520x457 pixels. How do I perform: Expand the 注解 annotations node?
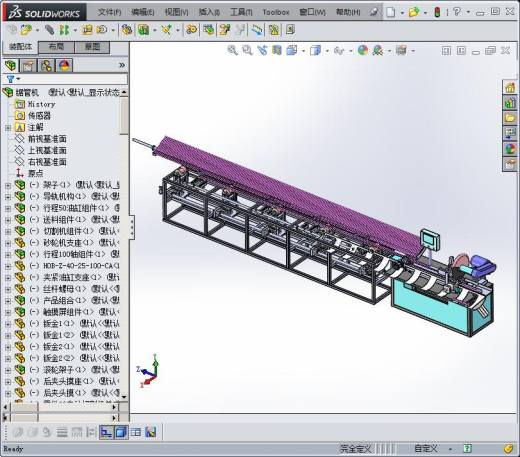8,127
